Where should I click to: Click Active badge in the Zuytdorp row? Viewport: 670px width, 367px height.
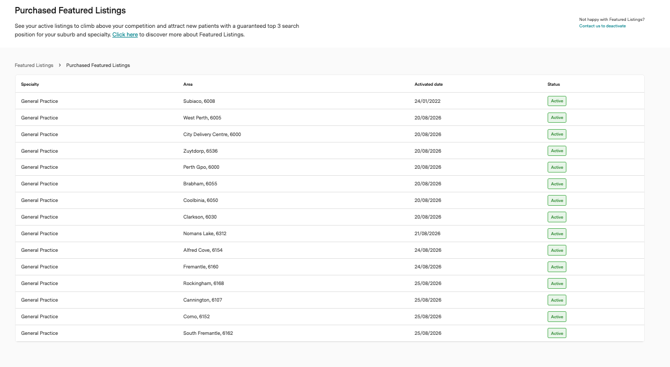pos(557,151)
